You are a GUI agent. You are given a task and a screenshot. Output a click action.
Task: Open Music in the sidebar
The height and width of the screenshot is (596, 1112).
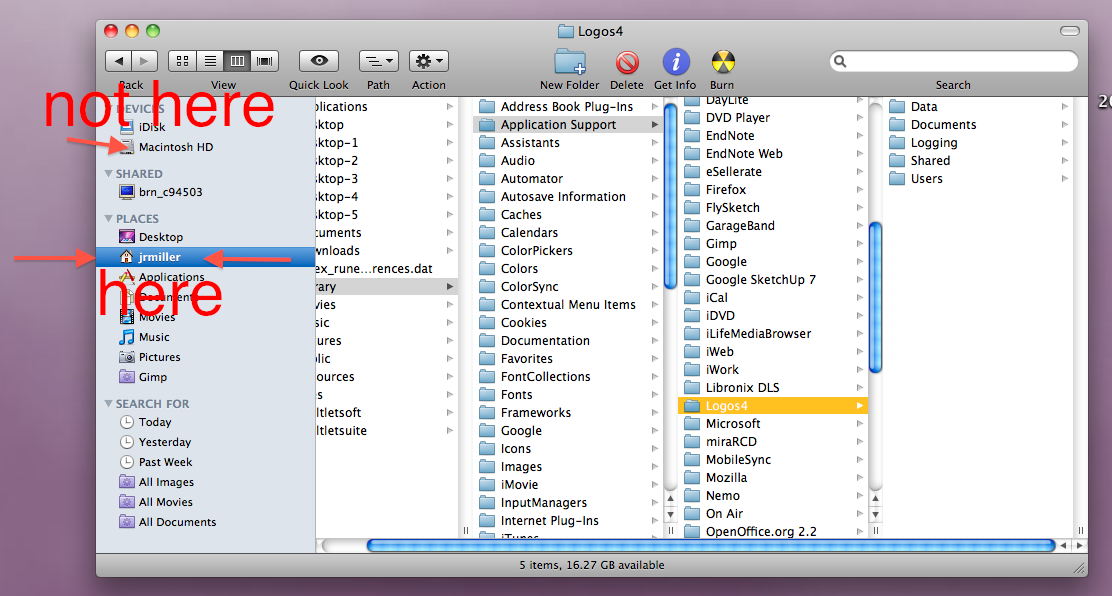154,337
